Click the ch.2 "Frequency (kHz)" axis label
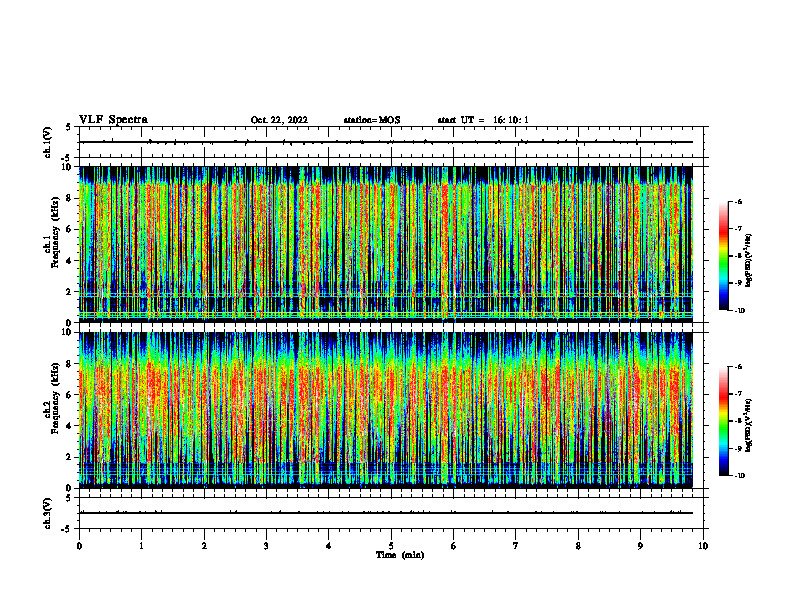The height and width of the screenshot is (612, 792). [55, 398]
